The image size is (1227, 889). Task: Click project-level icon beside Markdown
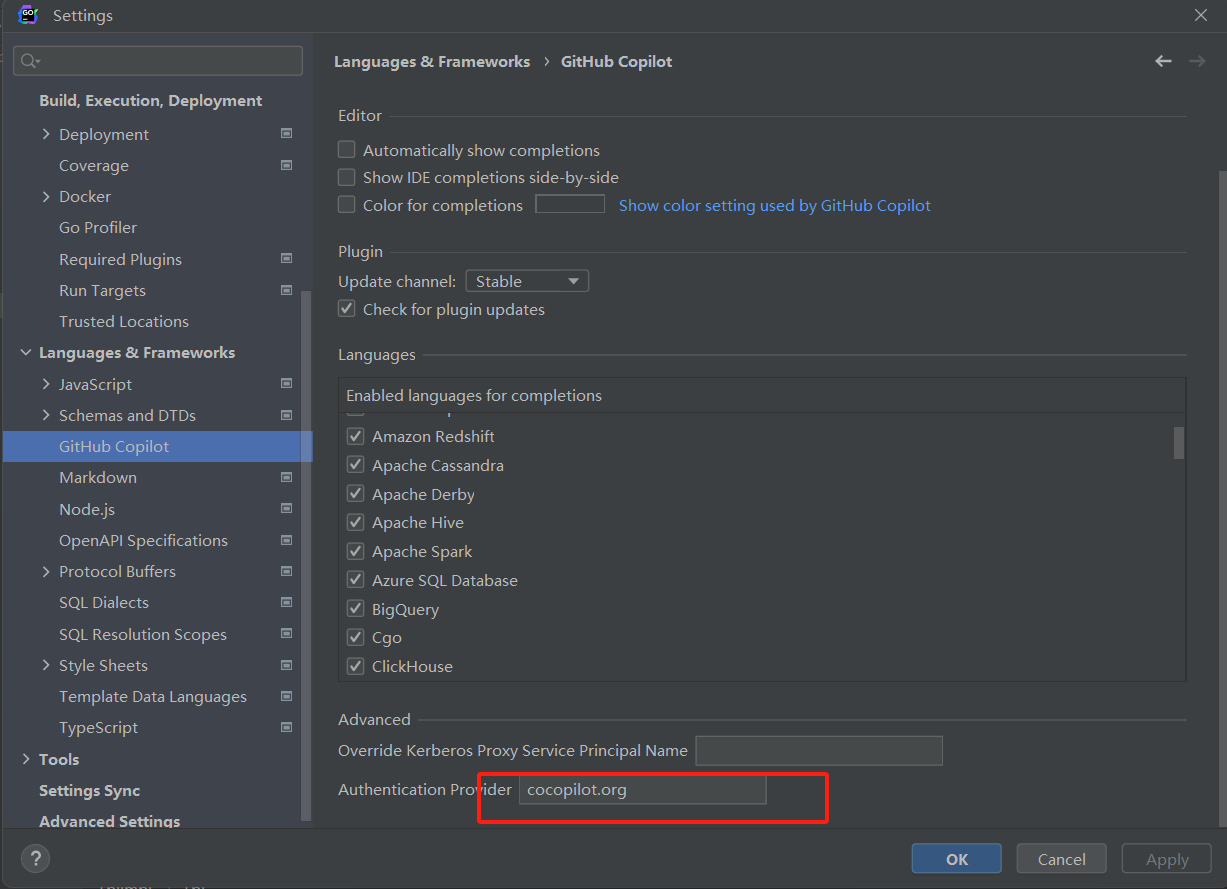pyautogui.click(x=287, y=477)
